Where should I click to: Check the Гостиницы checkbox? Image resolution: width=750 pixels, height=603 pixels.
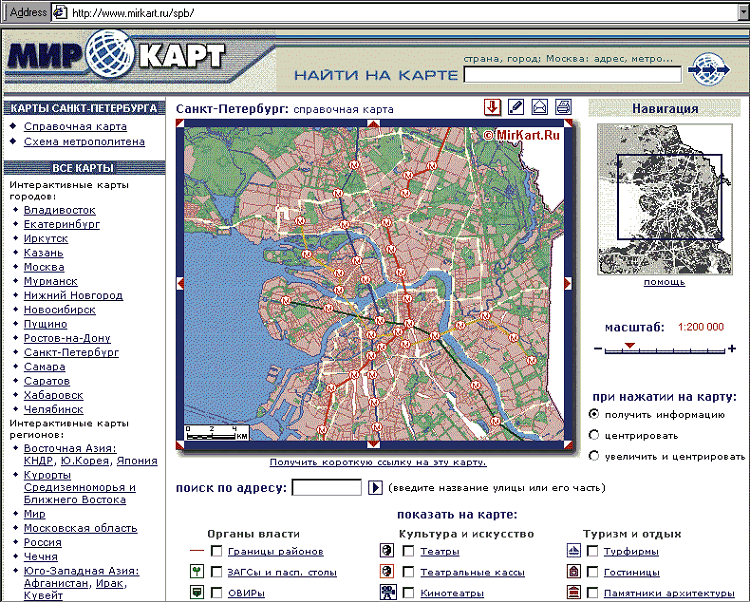592,571
